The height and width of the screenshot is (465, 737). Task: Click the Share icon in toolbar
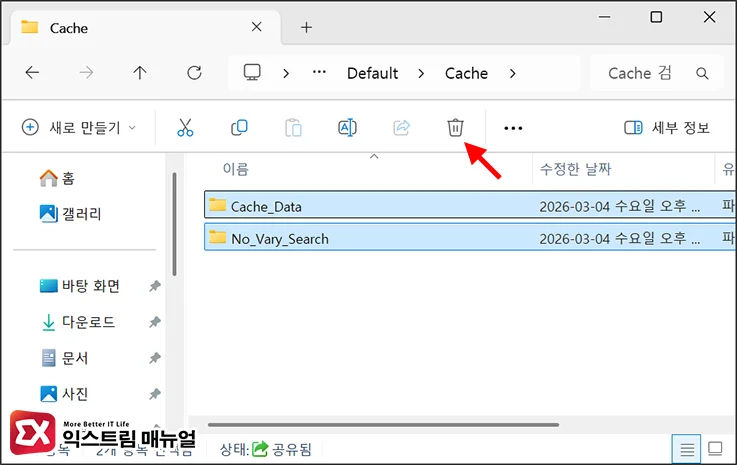[x=401, y=127]
